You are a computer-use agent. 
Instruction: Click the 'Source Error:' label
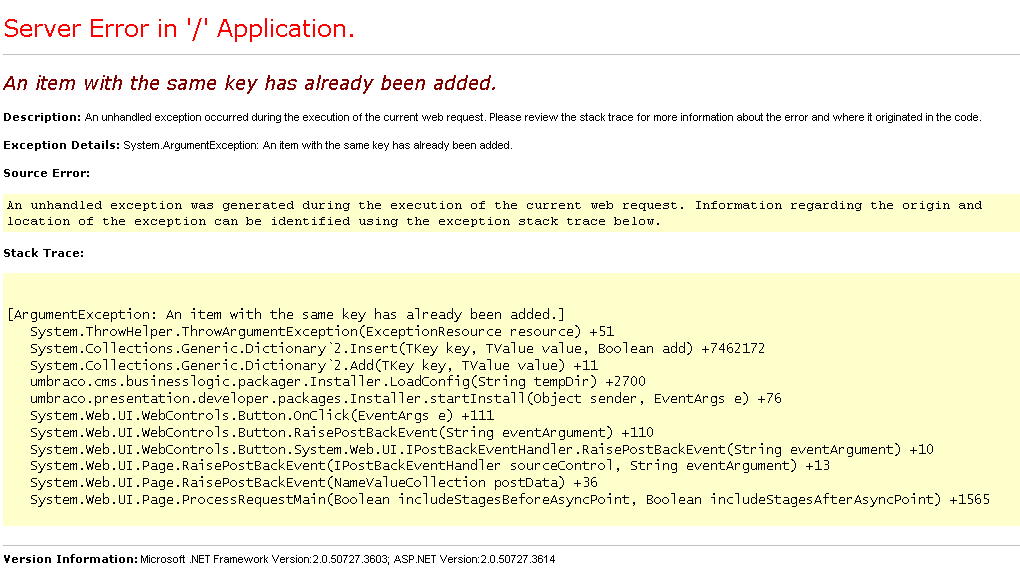46,173
